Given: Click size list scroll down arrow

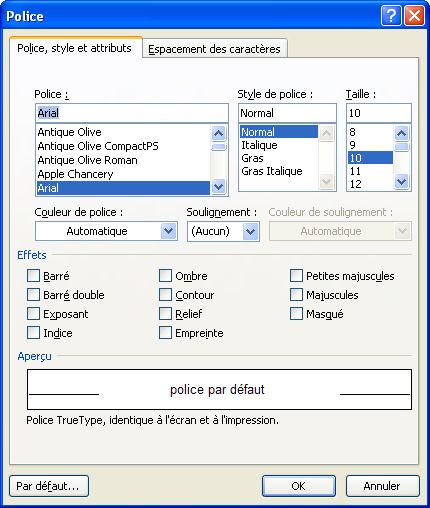Looking at the screenshot, I should (402, 182).
